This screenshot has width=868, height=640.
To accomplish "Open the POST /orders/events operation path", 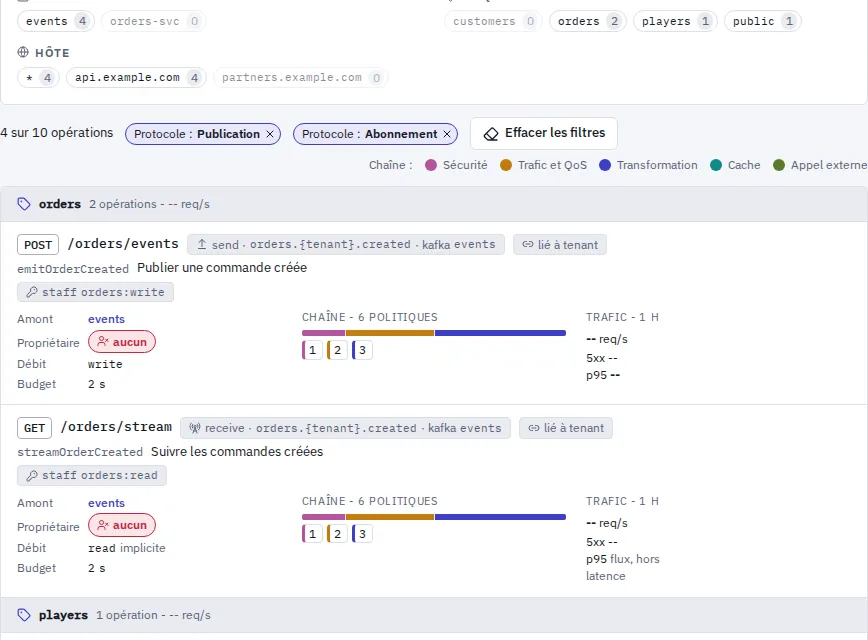I will pyautogui.click(x=123, y=244).
